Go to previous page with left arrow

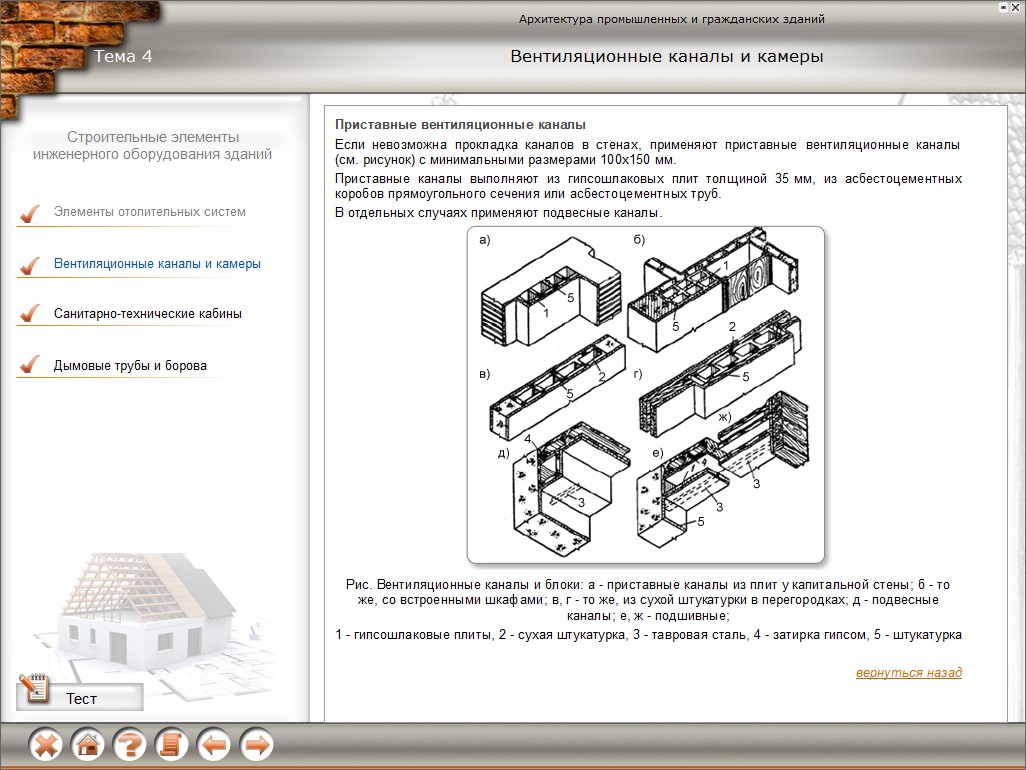pyautogui.click(x=214, y=745)
